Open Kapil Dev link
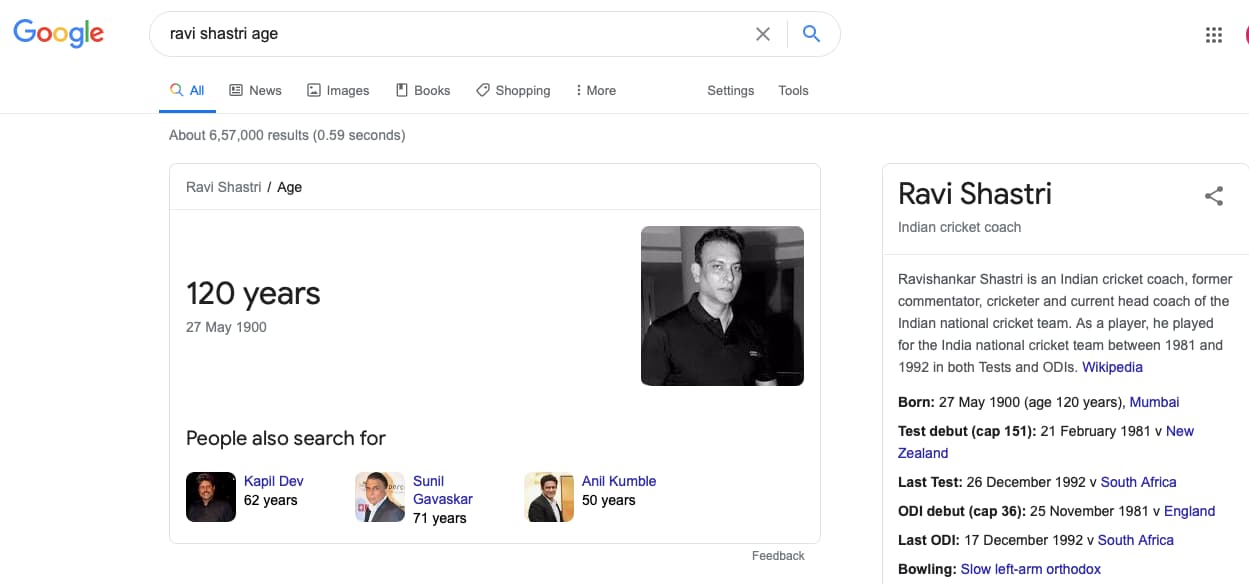The height and width of the screenshot is (584, 1249). tap(274, 481)
